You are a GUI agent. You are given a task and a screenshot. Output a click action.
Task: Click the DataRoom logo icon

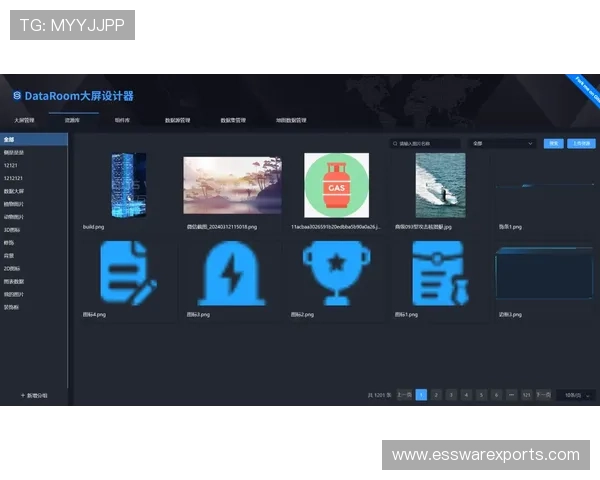(x=17, y=95)
